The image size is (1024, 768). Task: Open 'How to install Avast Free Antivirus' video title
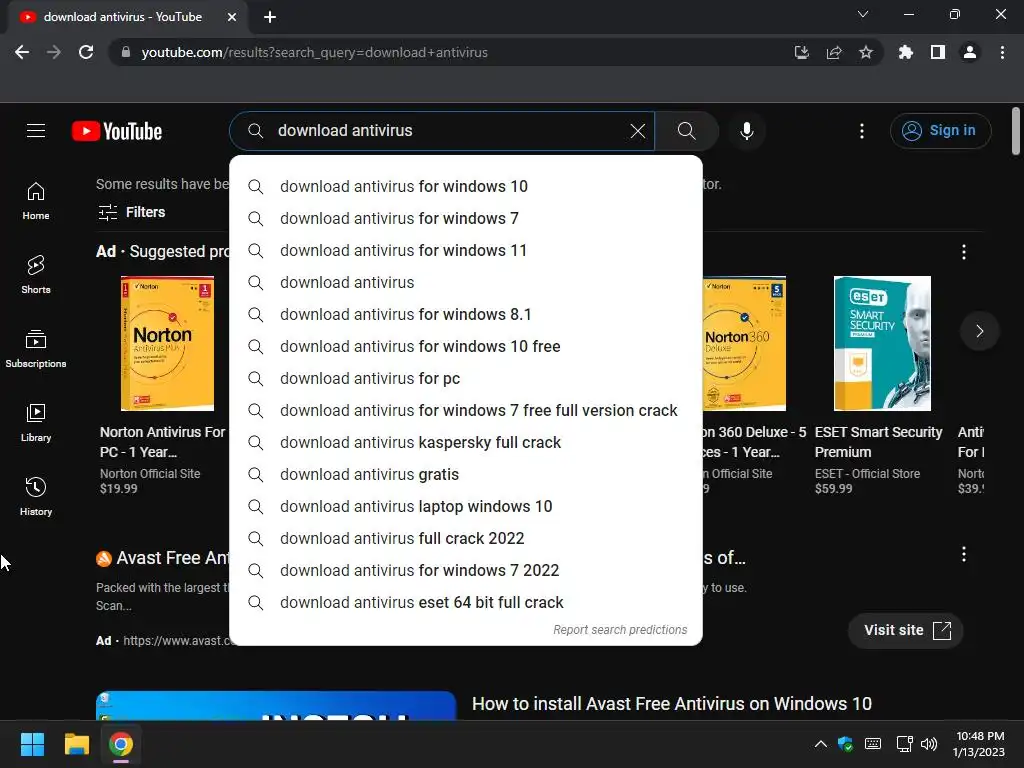(671, 703)
